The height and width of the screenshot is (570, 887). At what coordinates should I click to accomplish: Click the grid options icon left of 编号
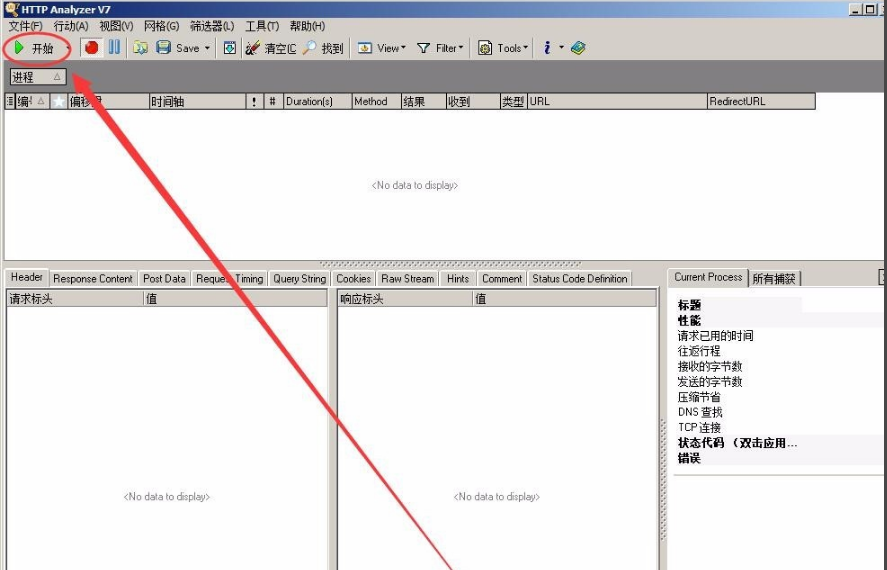point(10,101)
